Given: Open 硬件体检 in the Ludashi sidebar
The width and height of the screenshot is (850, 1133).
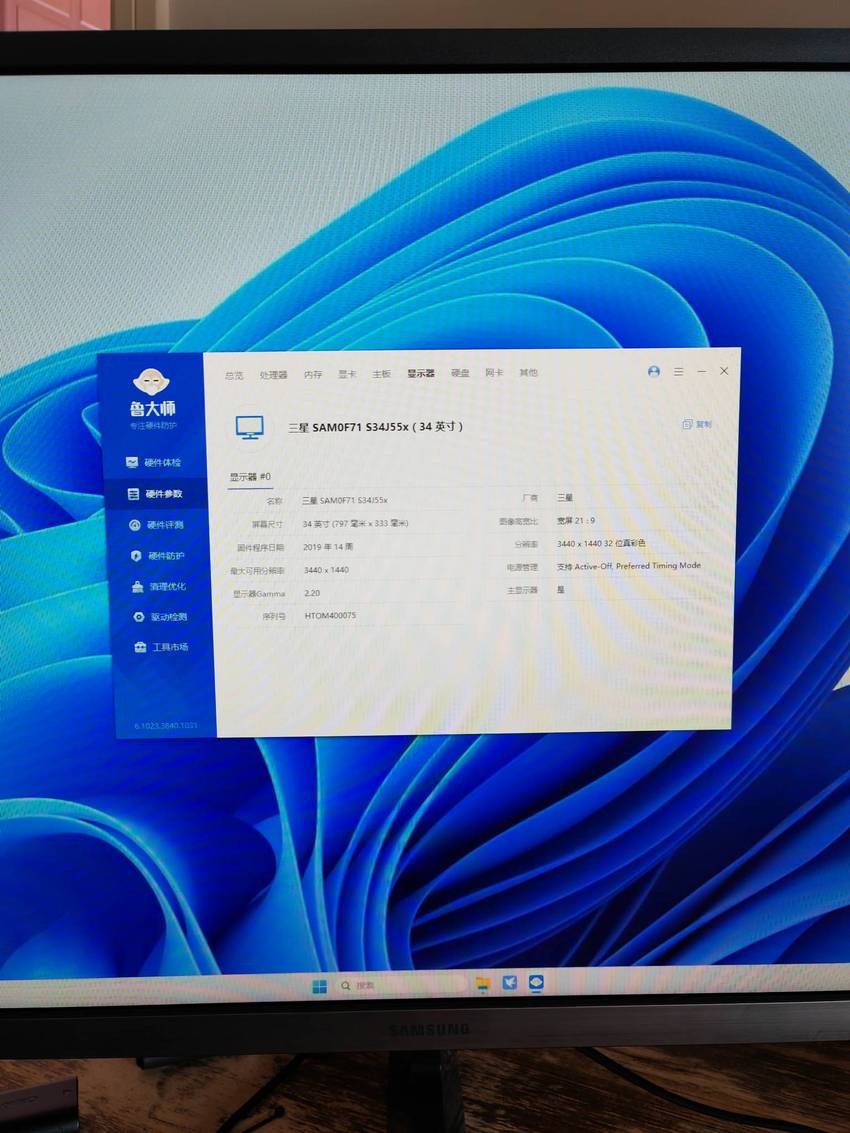Looking at the screenshot, I should 153,462.
